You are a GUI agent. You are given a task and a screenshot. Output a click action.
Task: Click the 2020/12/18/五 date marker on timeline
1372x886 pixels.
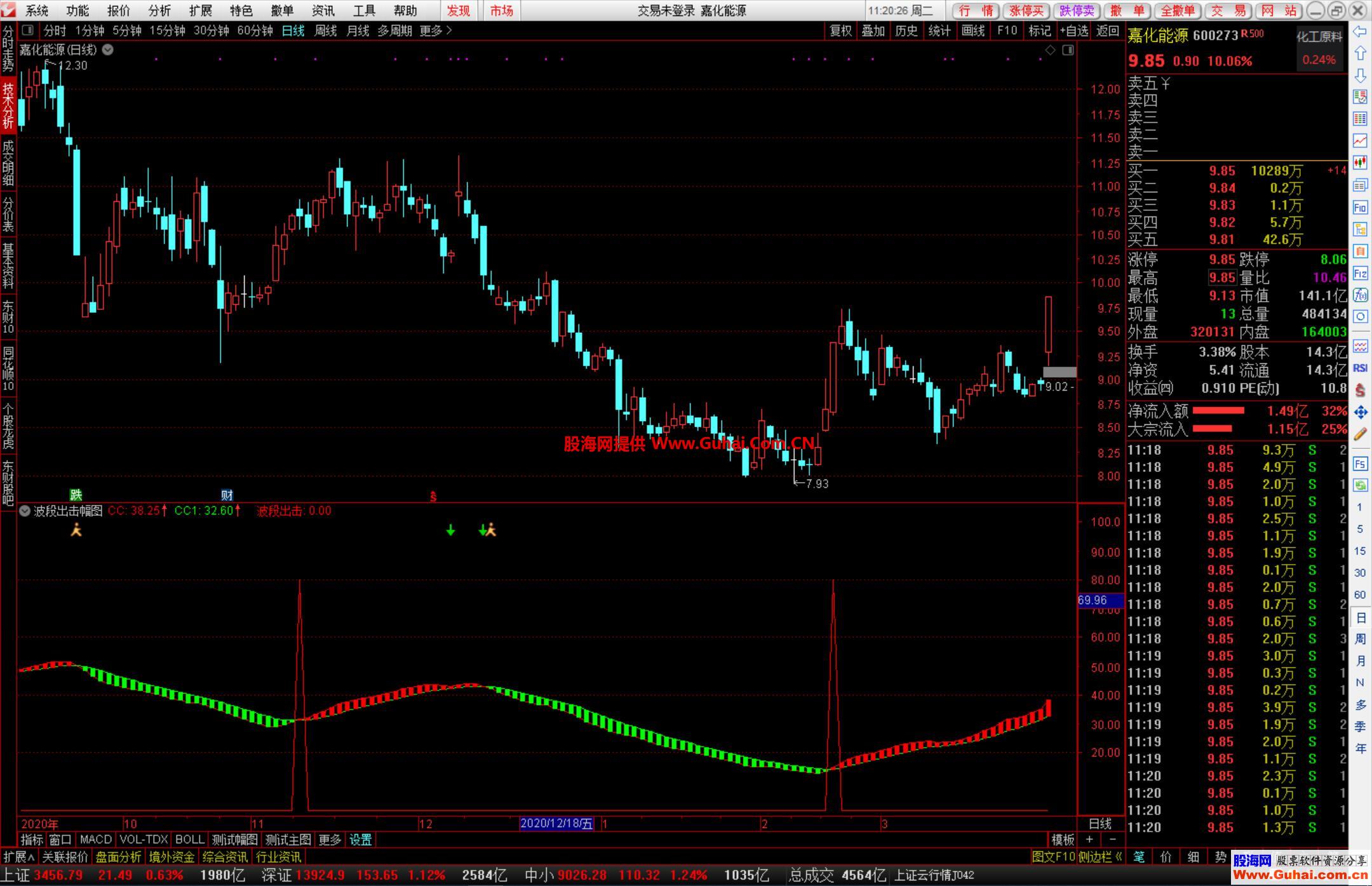click(556, 824)
